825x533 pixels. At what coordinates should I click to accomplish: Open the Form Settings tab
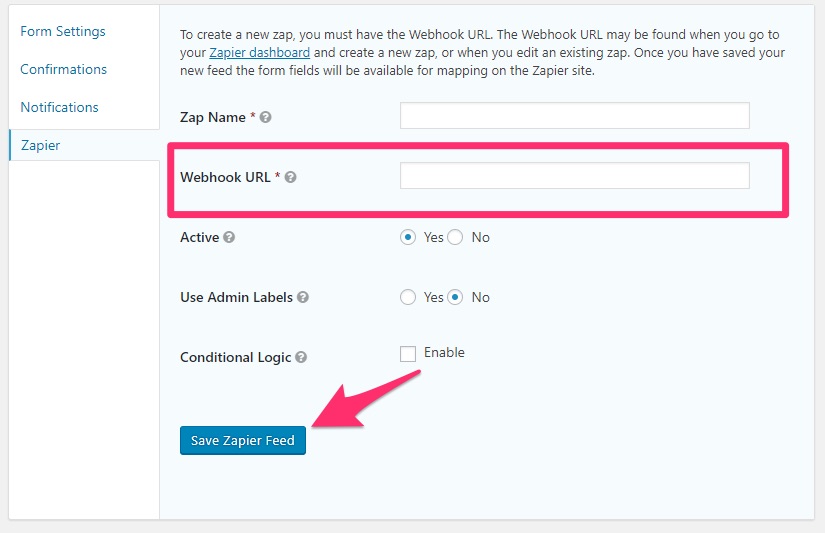(x=63, y=32)
